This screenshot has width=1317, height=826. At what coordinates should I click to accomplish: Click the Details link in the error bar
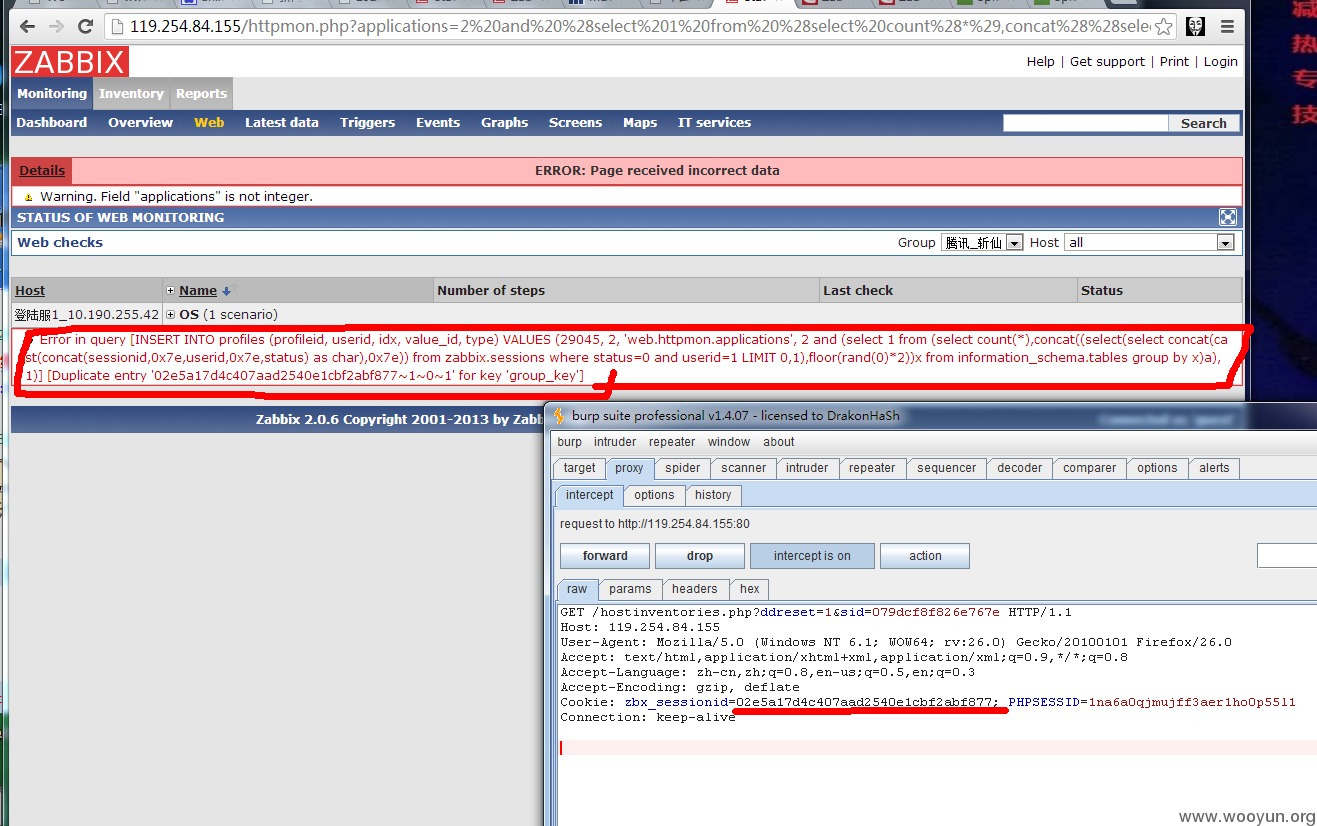pyautogui.click(x=42, y=171)
